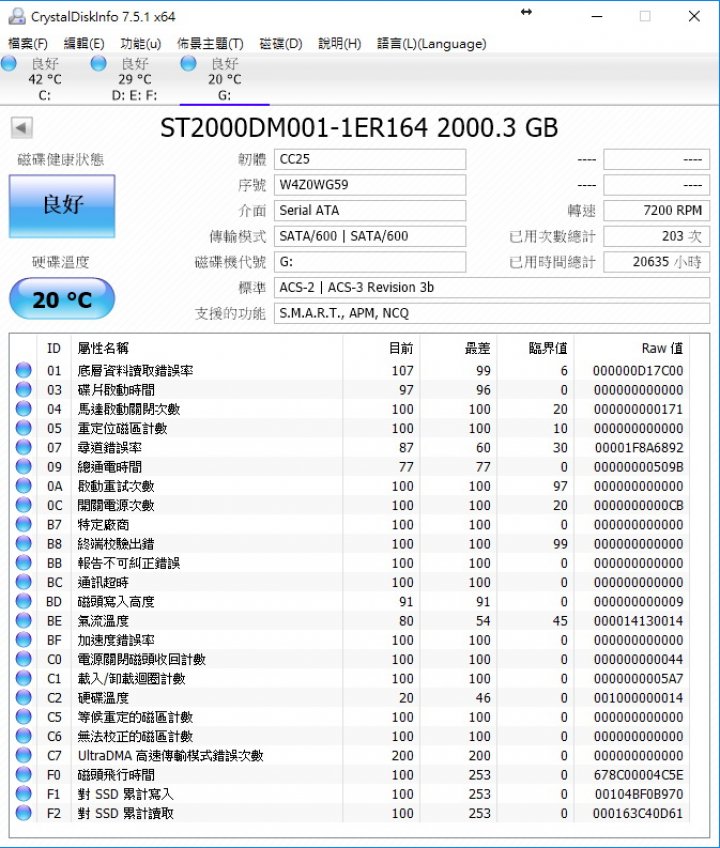Click status icon for attribute C6
Screen dimensions: 720x848
[x=23, y=736]
